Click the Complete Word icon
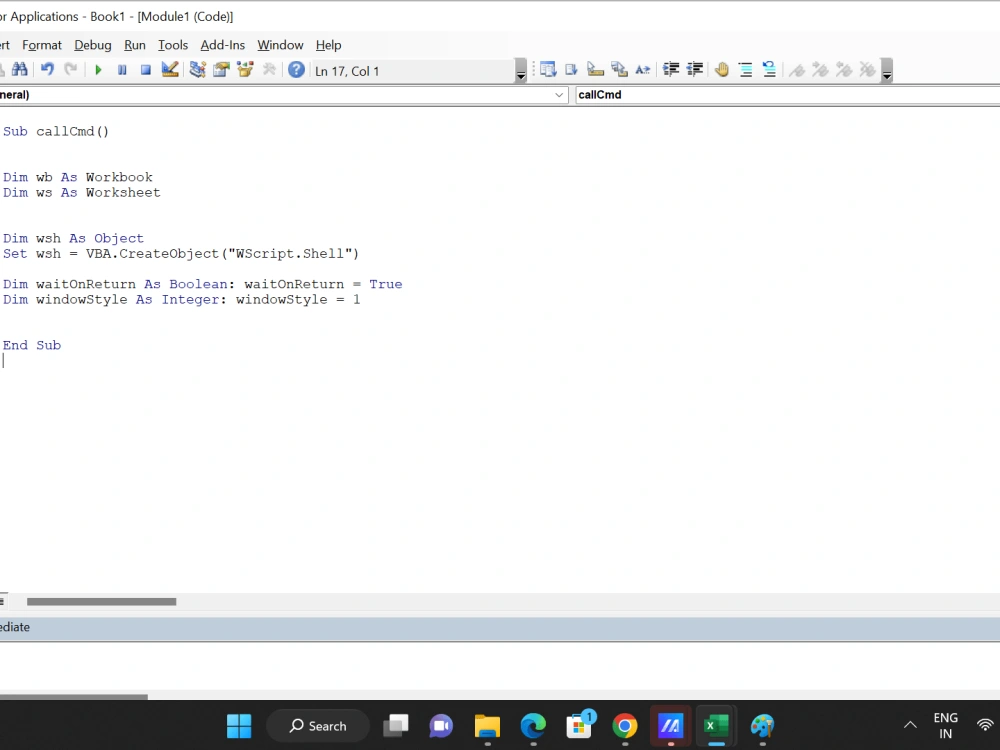Viewport: 1000px width, 750px height. point(642,70)
